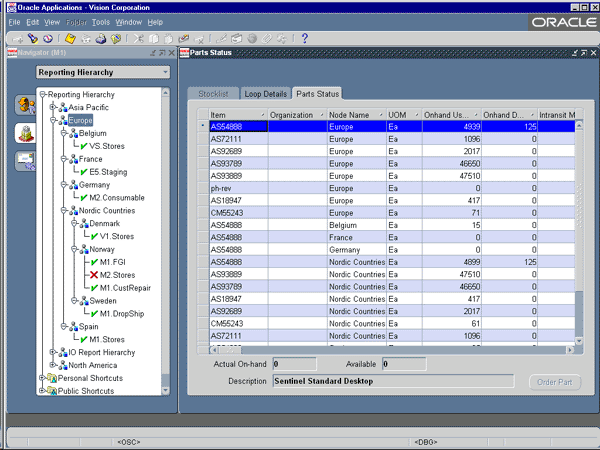
Task: Switch to the Loop Details tab
Action: coord(265,94)
